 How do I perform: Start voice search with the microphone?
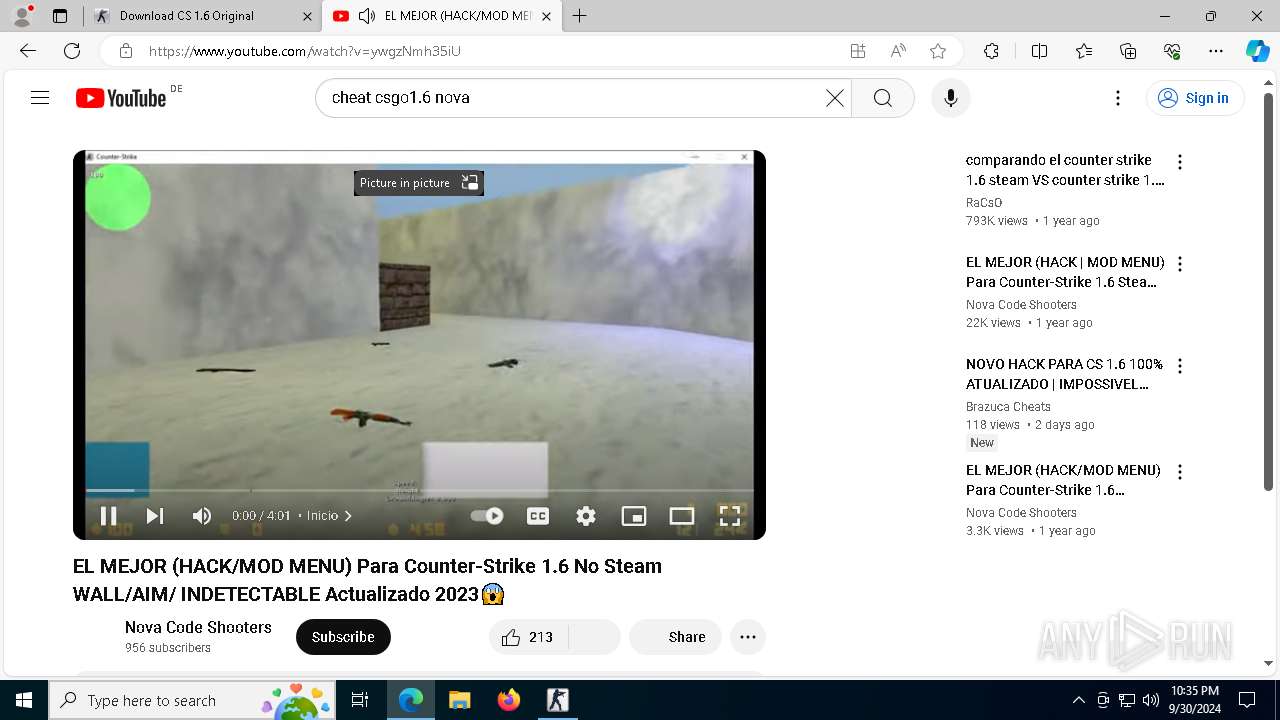(951, 98)
